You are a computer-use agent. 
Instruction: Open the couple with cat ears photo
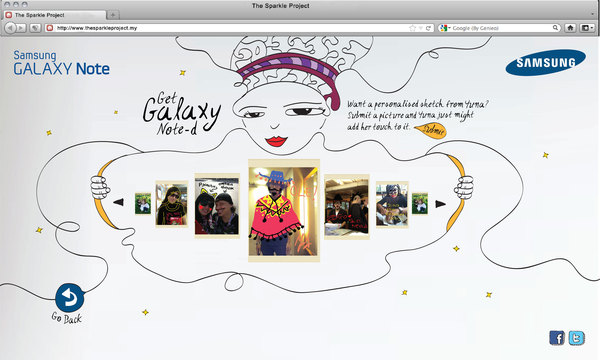tap(217, 206)
